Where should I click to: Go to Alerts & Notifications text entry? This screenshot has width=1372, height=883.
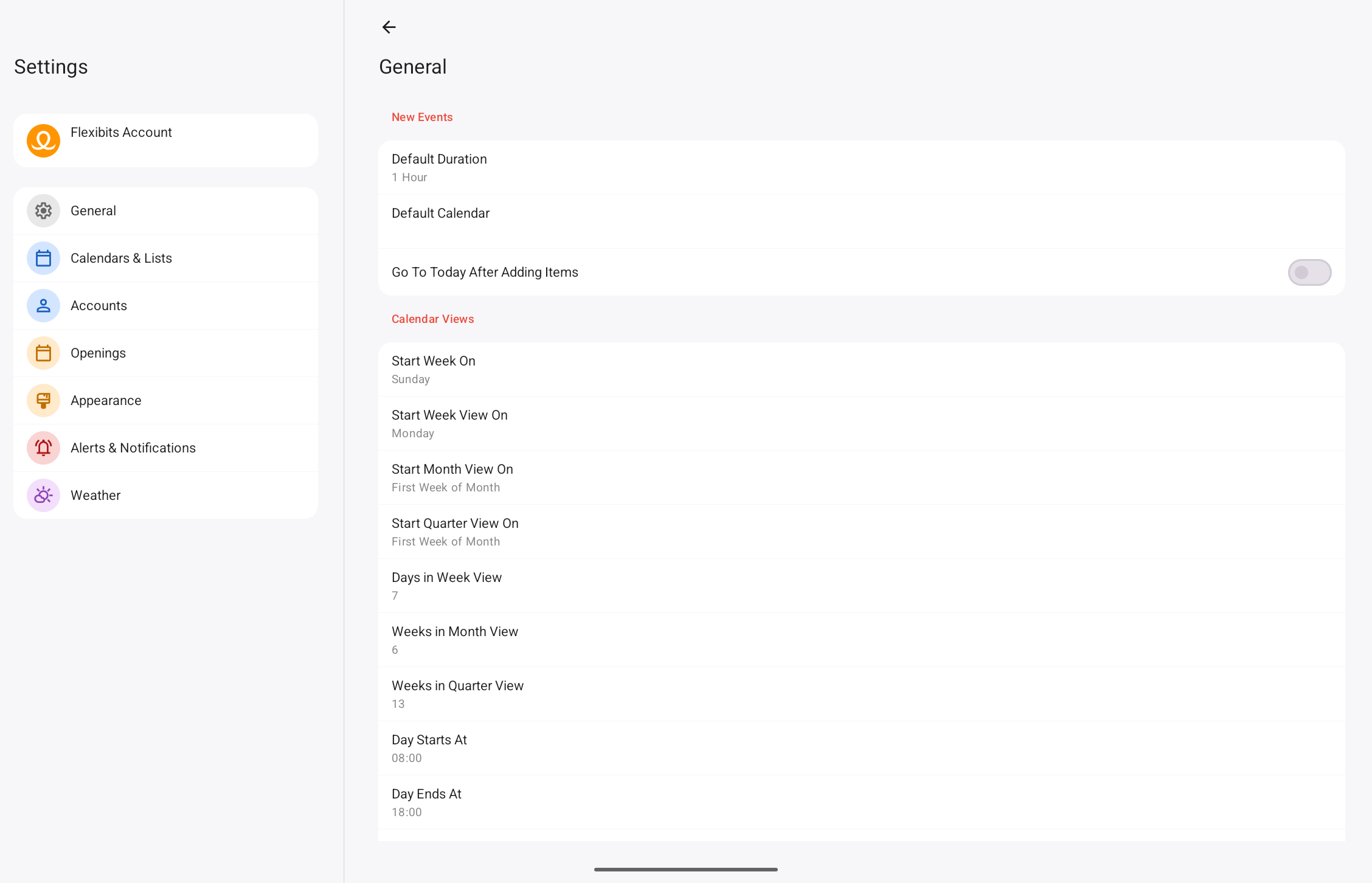tap(133, 448)
